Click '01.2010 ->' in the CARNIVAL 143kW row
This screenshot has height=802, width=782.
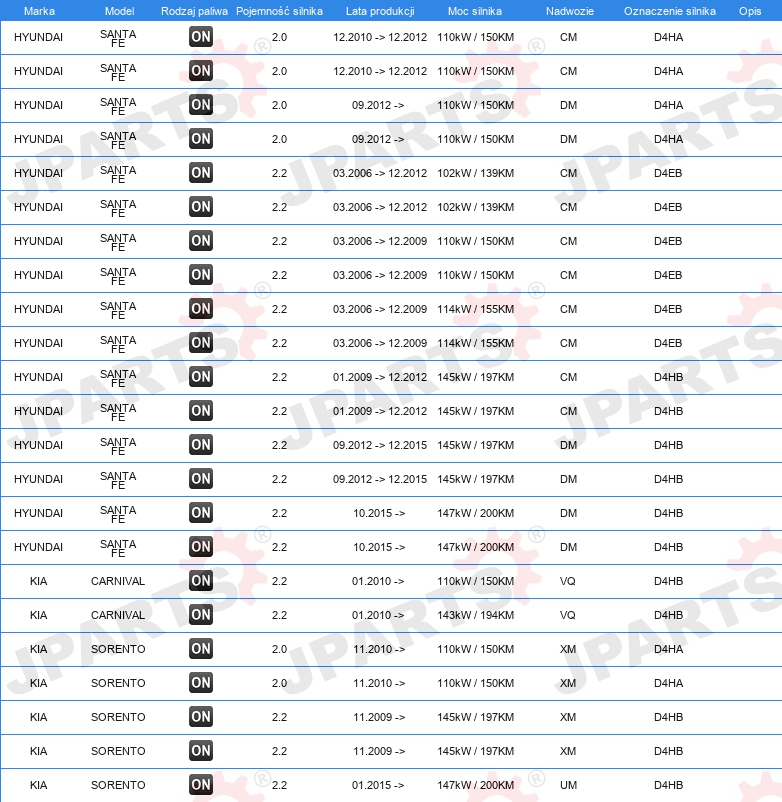378,615
